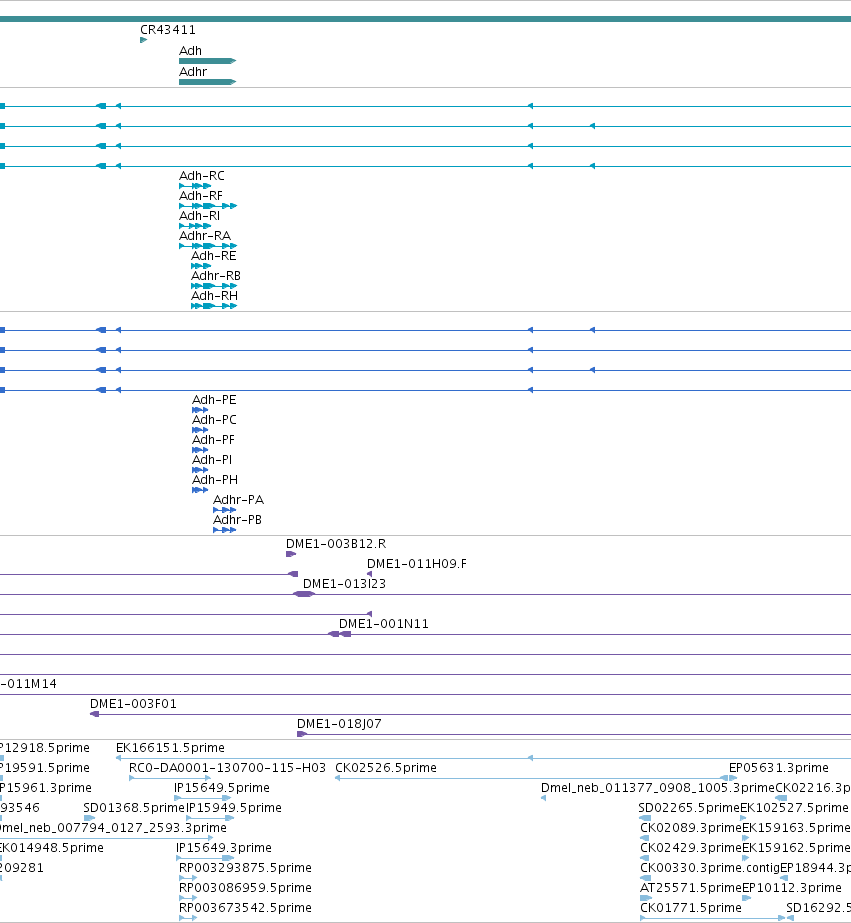Screen dimensions: 851x923
Task: Select the Adhr gene bar
Action: (x=207, y=82)
